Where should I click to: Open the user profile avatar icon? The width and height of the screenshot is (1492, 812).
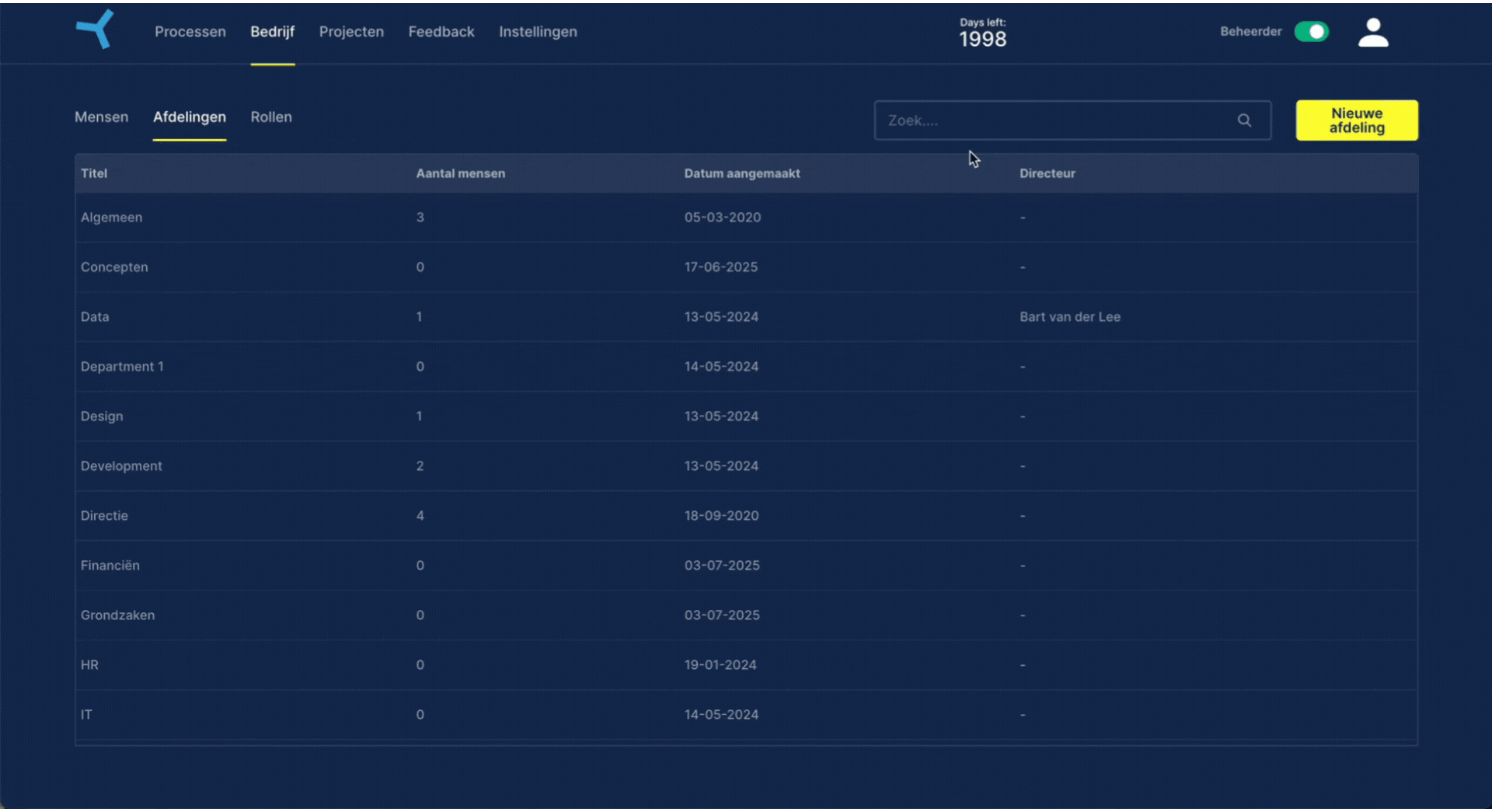[1373, 33]
